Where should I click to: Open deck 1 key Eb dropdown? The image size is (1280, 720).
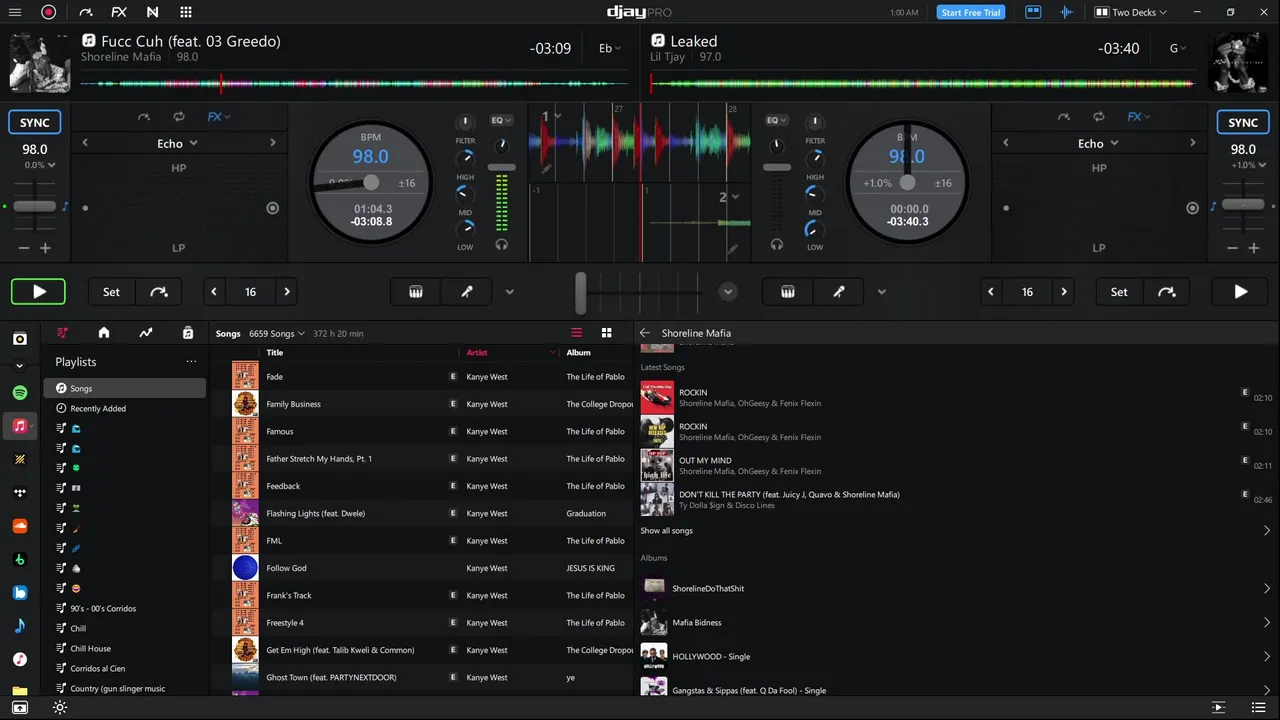click(x=609, y=48)
